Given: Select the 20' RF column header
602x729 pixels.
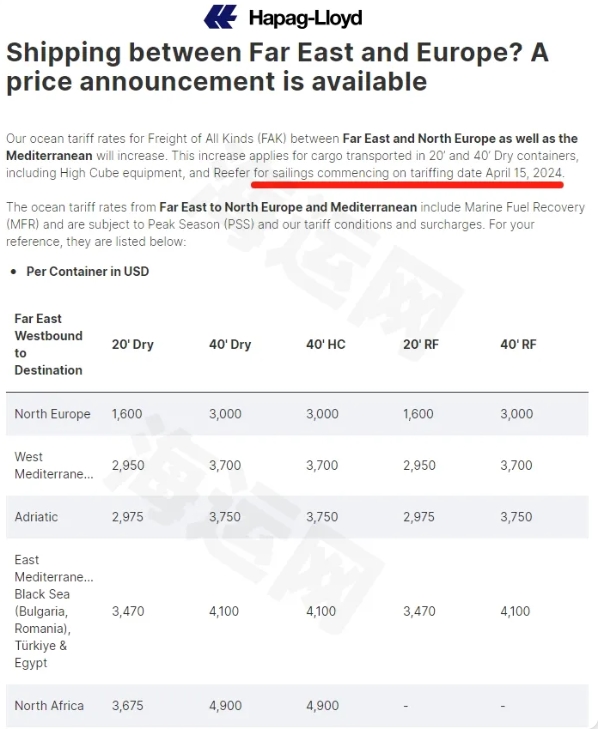Looking at the screenshot, I should click(x=421, y=345).
